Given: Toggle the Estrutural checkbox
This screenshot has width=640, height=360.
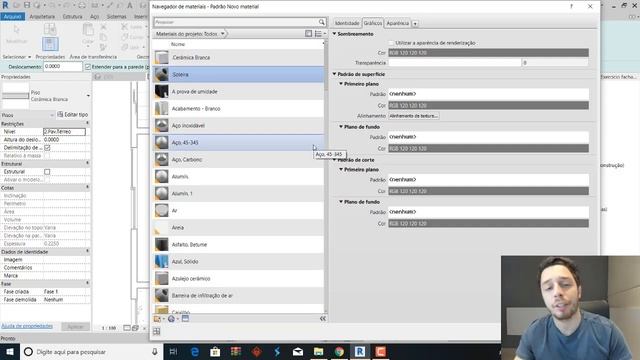Looking at the screenshot, I should coord(47,172).
